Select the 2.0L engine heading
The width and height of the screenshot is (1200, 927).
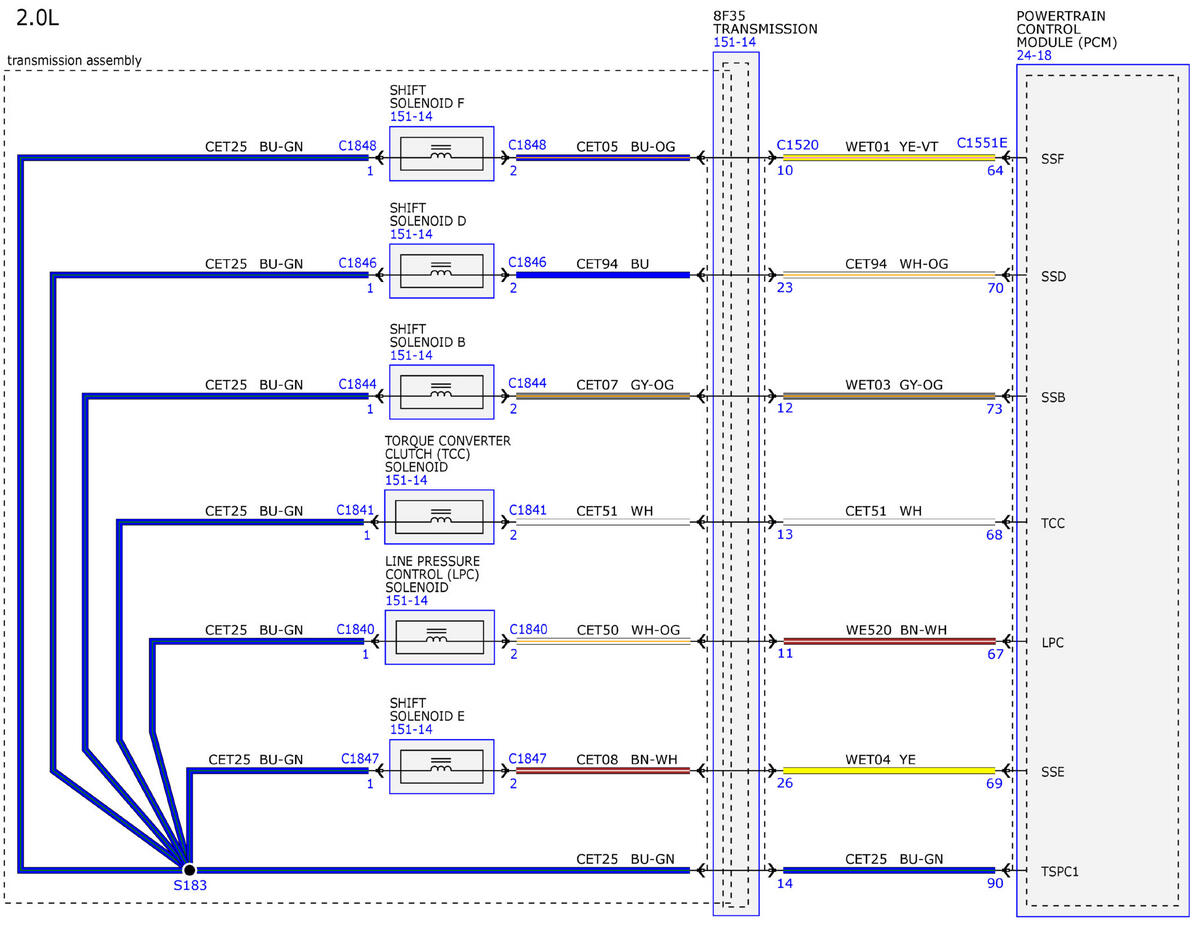pos(37,19)
